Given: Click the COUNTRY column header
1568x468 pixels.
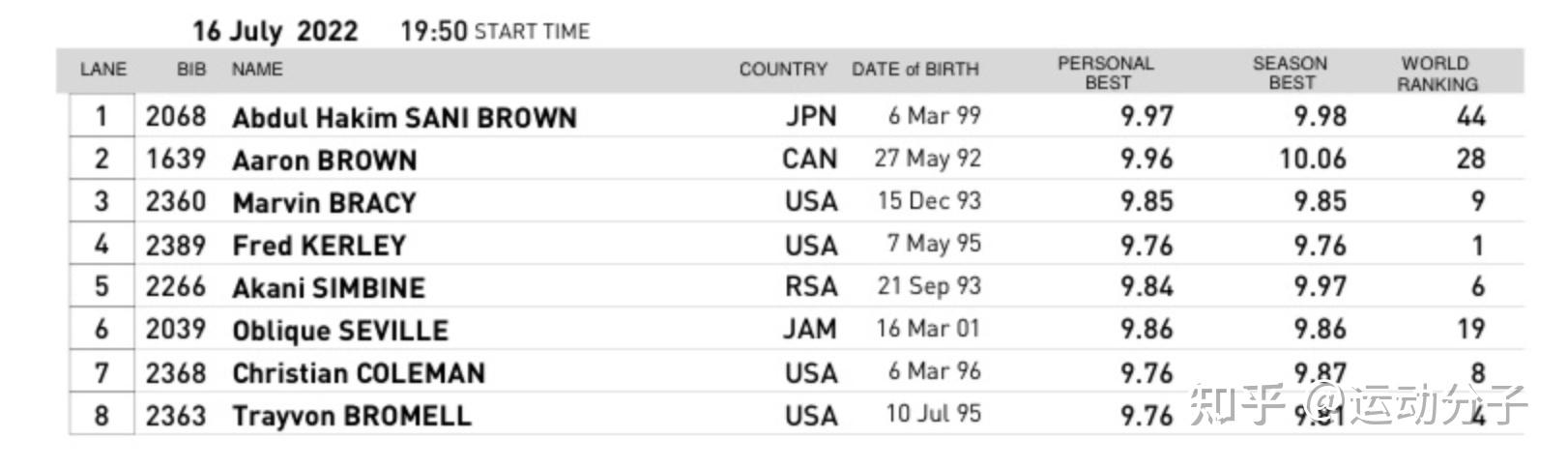Looking at the screenshot, I should (783, 70).
